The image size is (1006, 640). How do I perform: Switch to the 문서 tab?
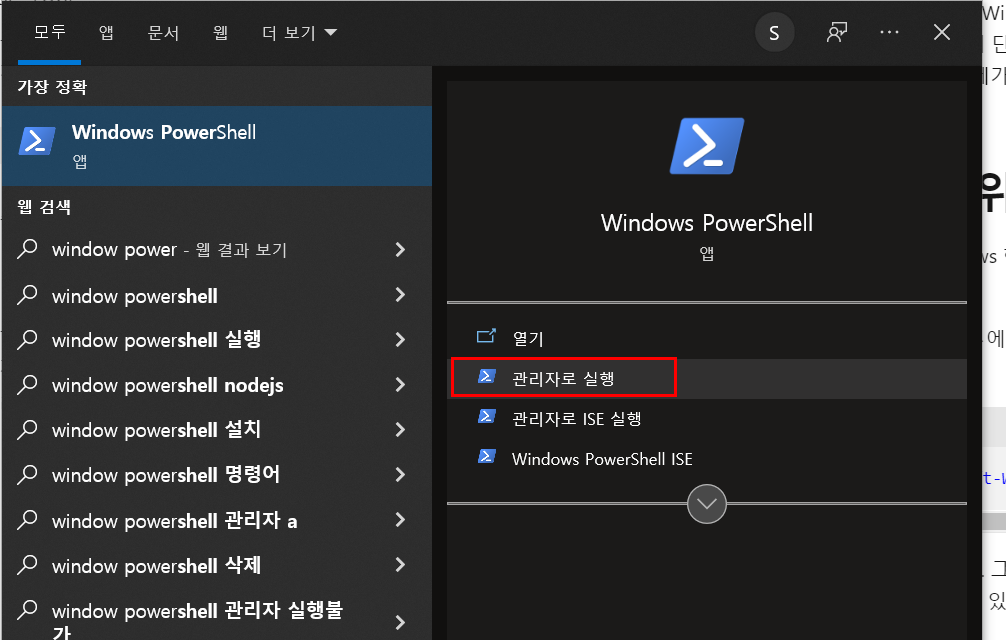pos(163,32)
